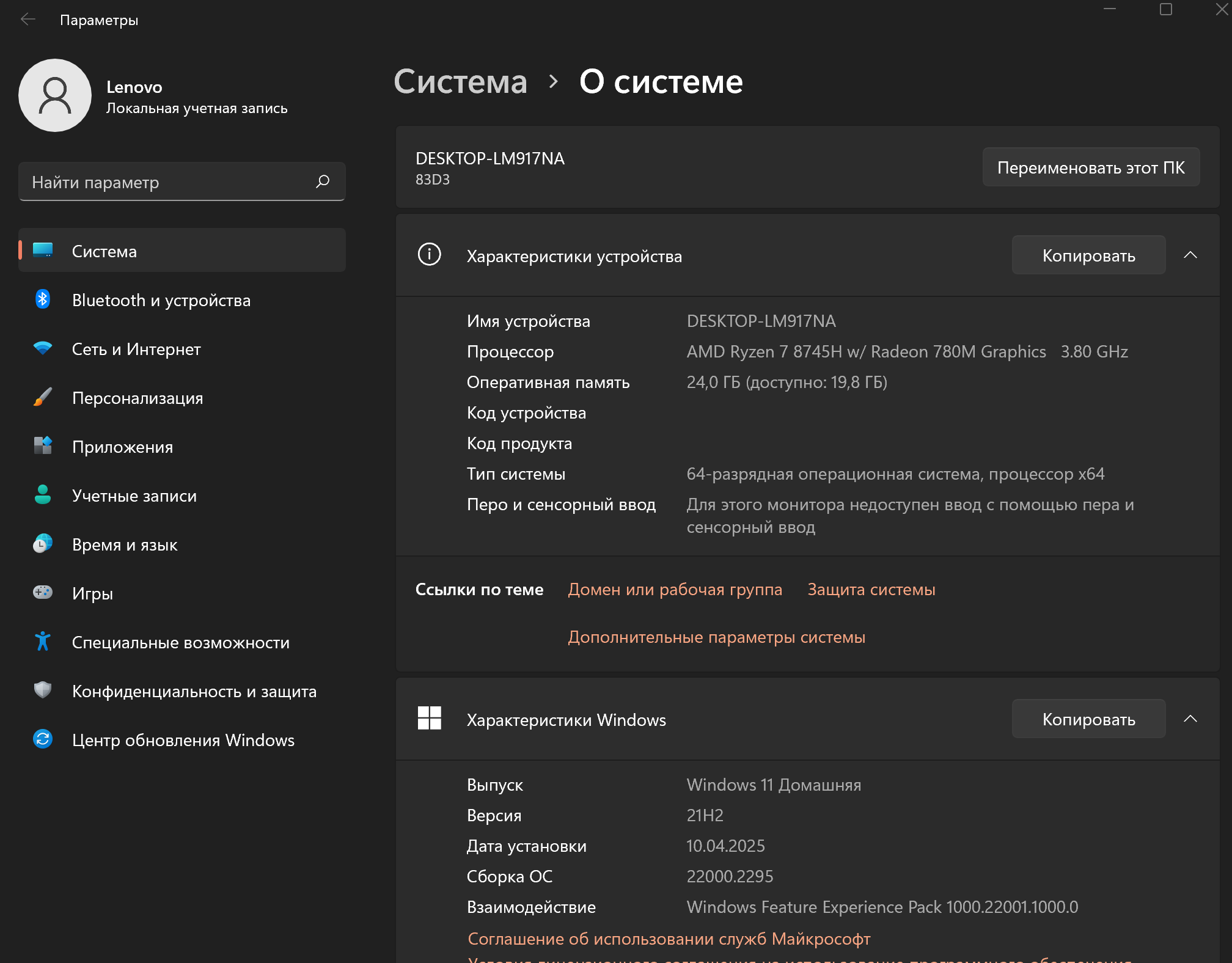Click the Wi-Fi network sidebar icon
This screenshot has height=963, width=1232.
coord(43,348)
